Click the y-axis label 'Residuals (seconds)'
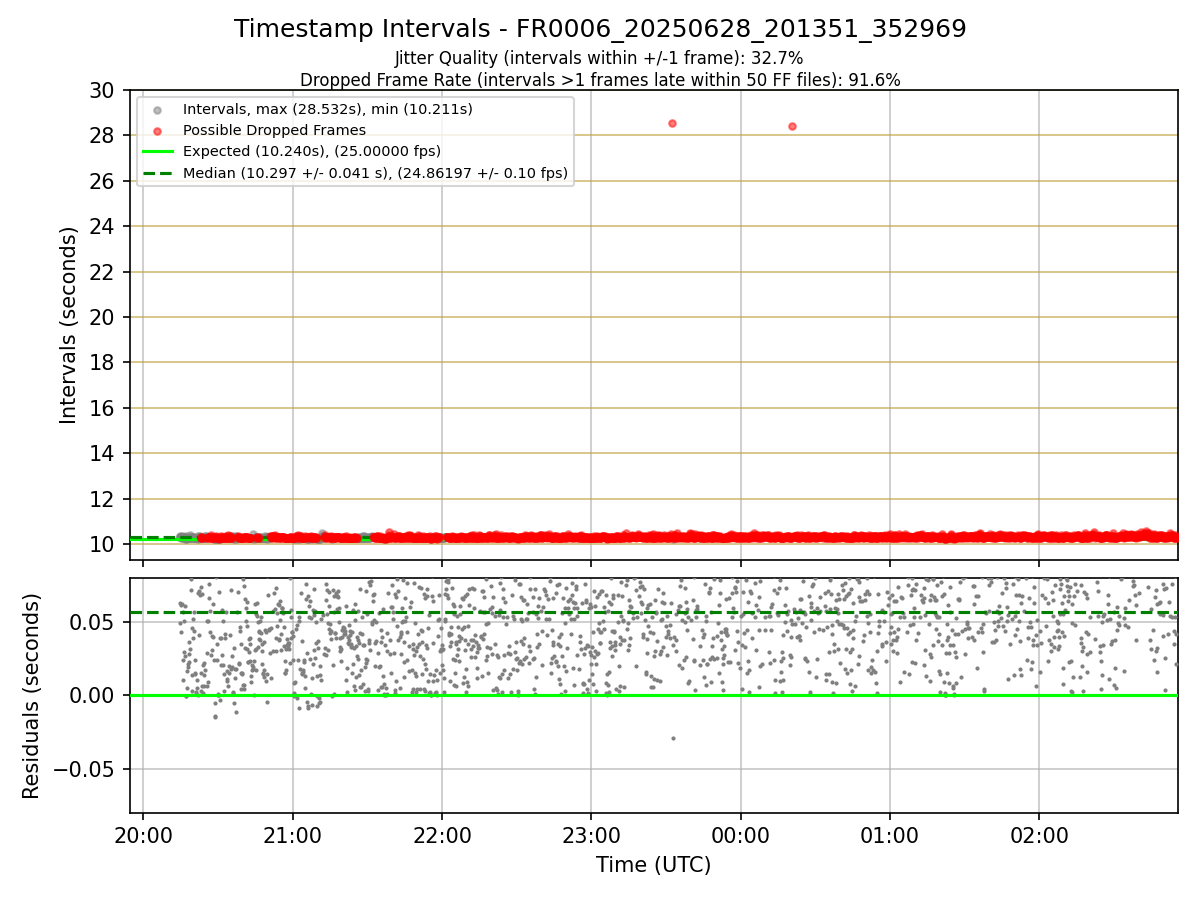 [32, 696]
